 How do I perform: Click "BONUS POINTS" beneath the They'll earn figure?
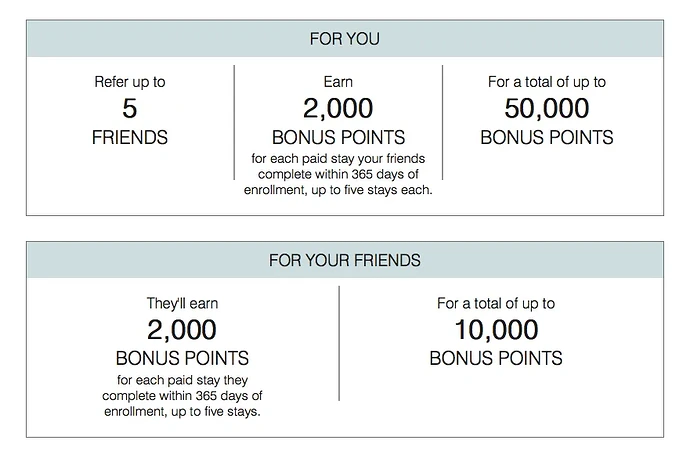point(182,357)
